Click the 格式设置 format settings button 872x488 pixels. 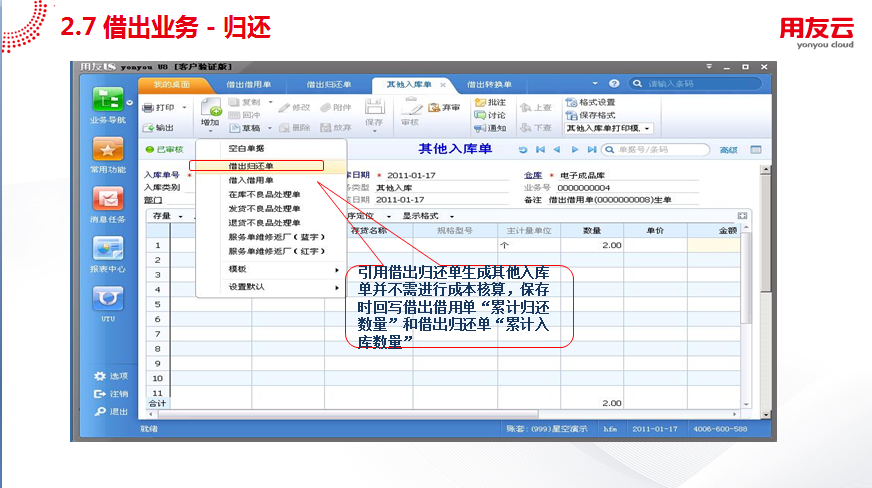(x=590, y=102)
